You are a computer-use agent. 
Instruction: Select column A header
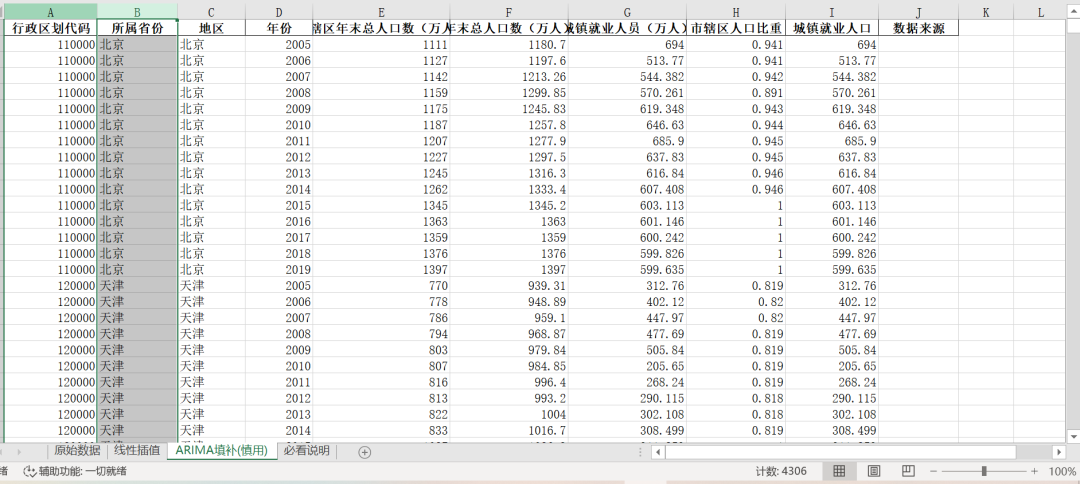[x=50, y=12]
